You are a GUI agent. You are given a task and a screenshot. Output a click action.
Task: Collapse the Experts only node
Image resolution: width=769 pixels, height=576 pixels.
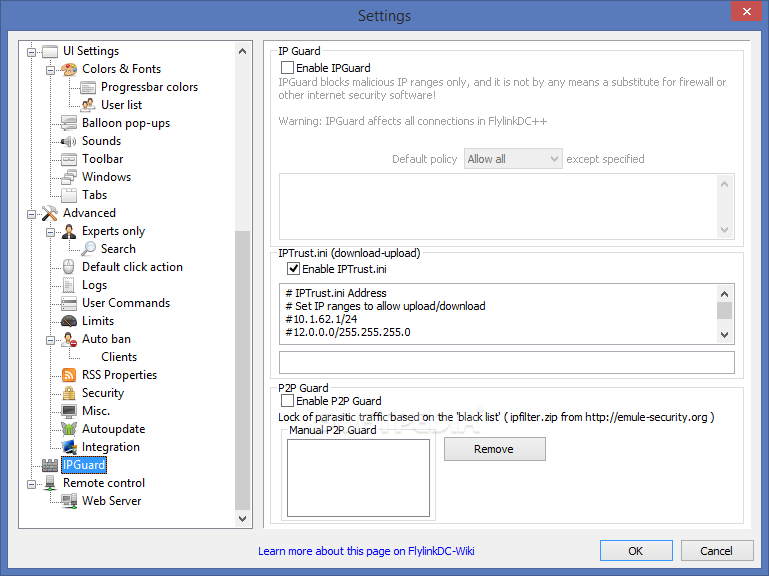(50, 233)
